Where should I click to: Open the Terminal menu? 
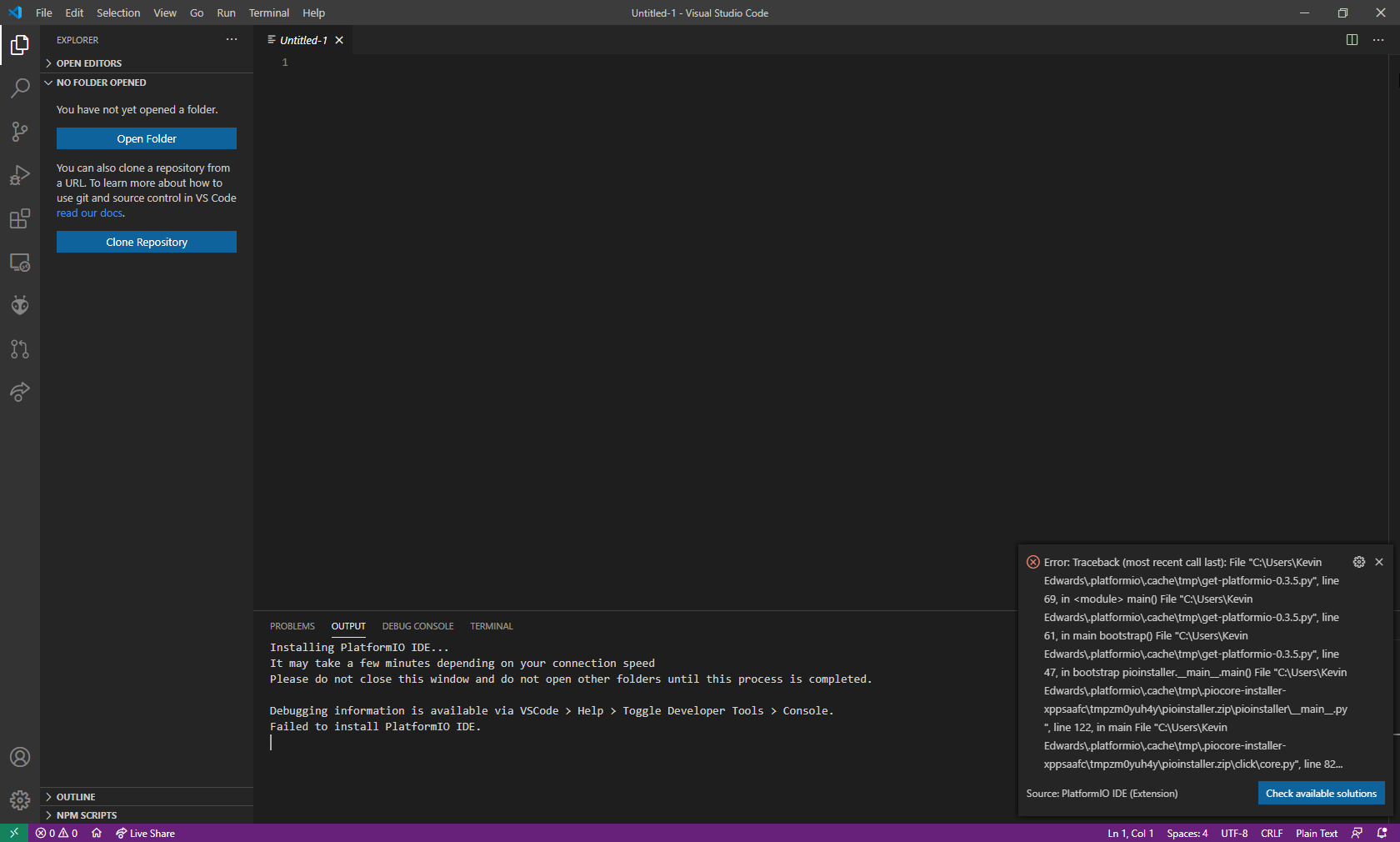(x=269, y=13)
